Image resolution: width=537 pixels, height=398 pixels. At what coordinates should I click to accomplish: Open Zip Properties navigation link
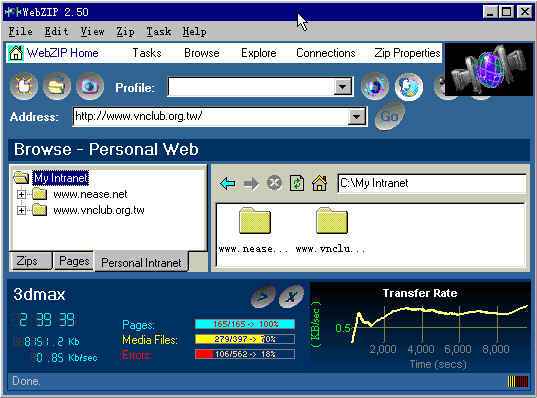coord(407,53)
